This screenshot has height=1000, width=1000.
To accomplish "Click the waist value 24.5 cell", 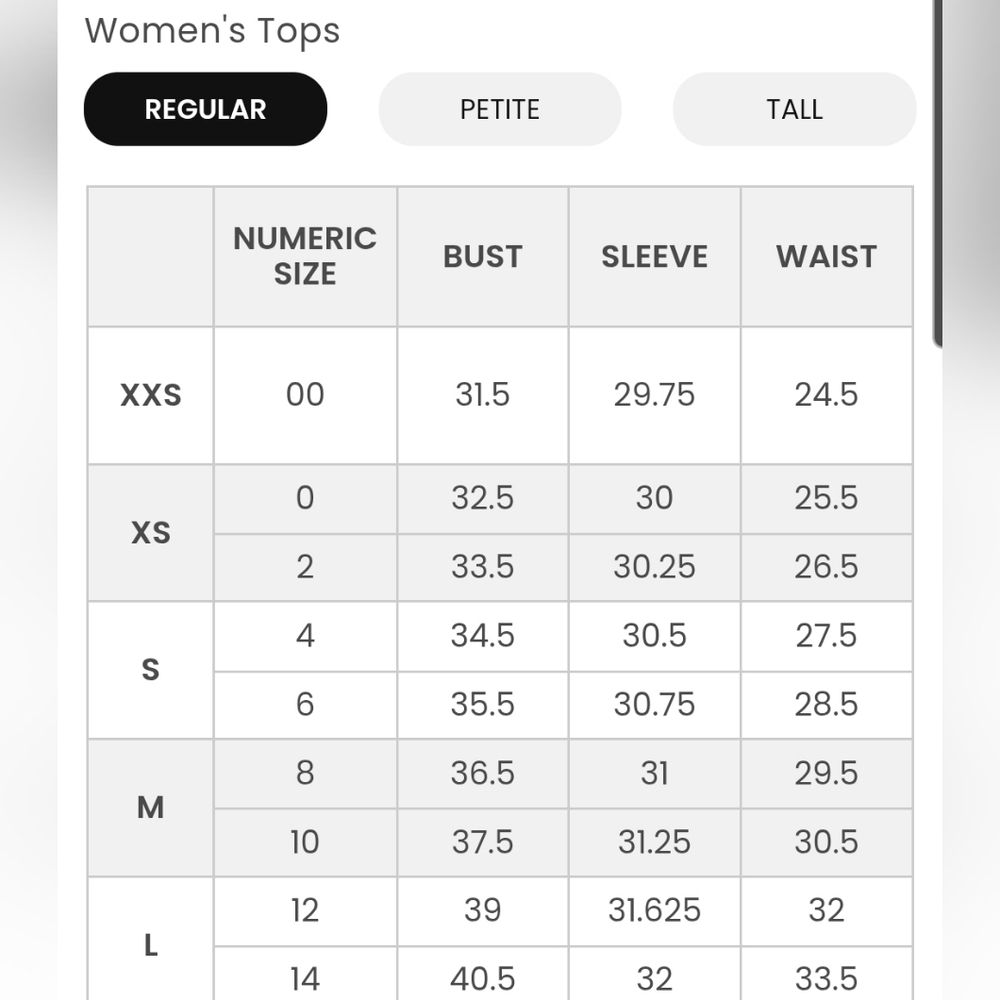I will pyautogui.click(x=827, y=395).
